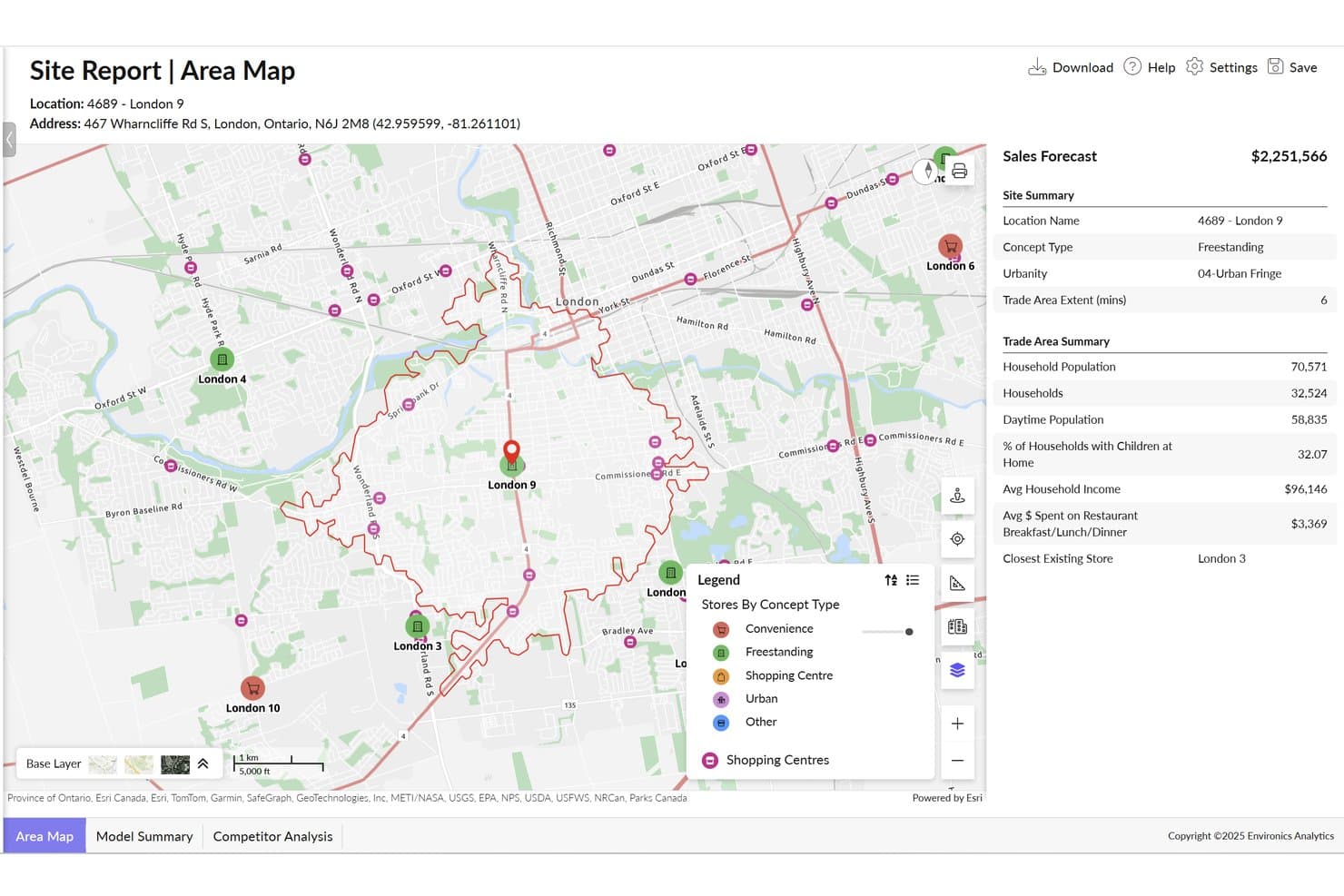Click Shopping Centres magenta legend icon
The height and width of the screenshot is (896, 1344).
[x=710, y=760]
